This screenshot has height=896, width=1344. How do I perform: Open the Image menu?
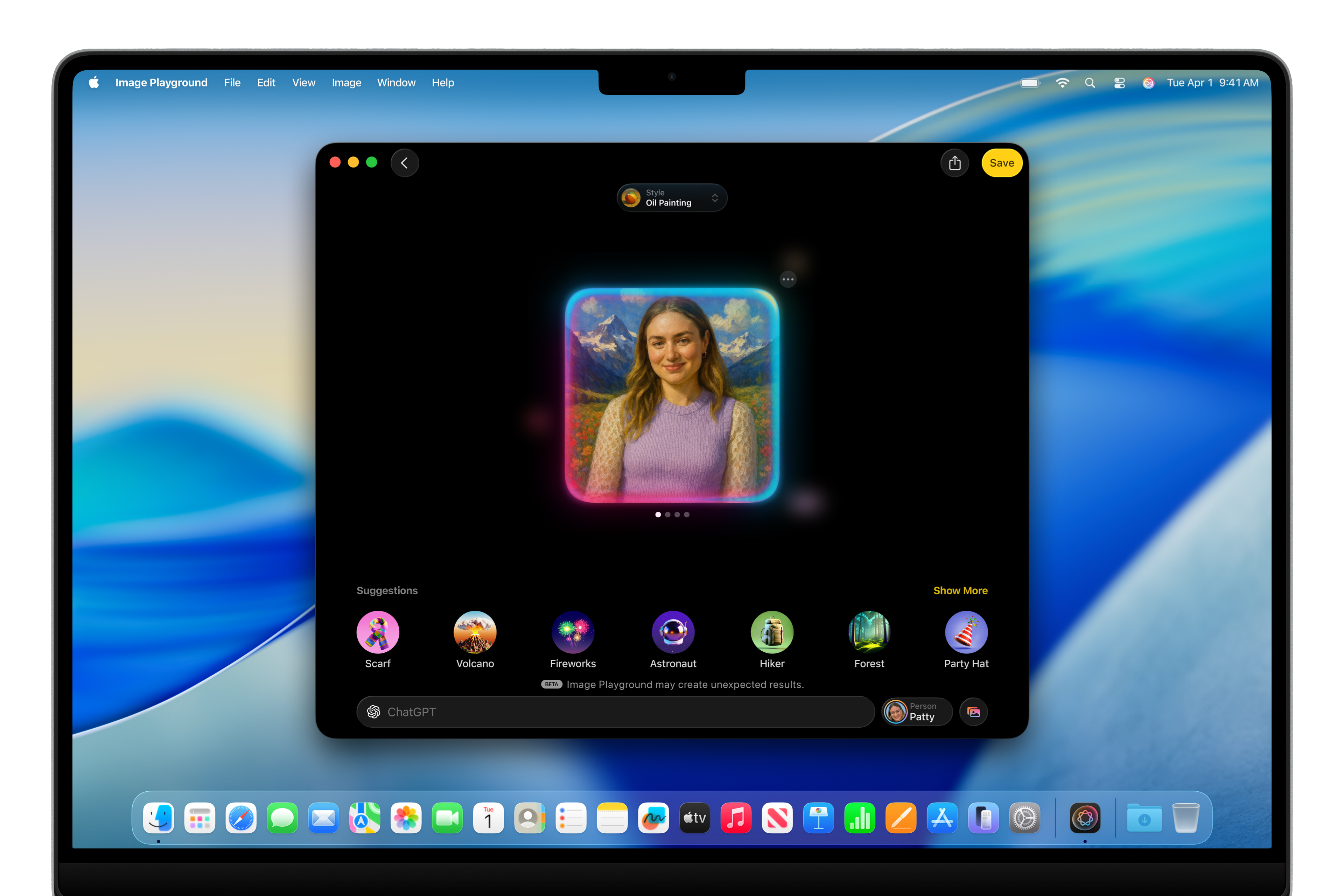click(x=346, y=83)
